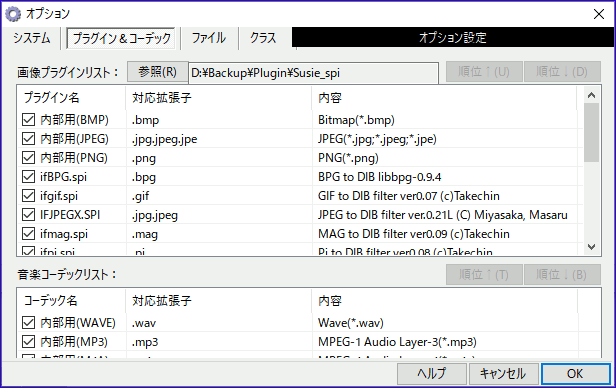The image size is (616, 388).
Task: Toggle the 内部用(WAVE) codec checkbox
Action: point(28,323)
